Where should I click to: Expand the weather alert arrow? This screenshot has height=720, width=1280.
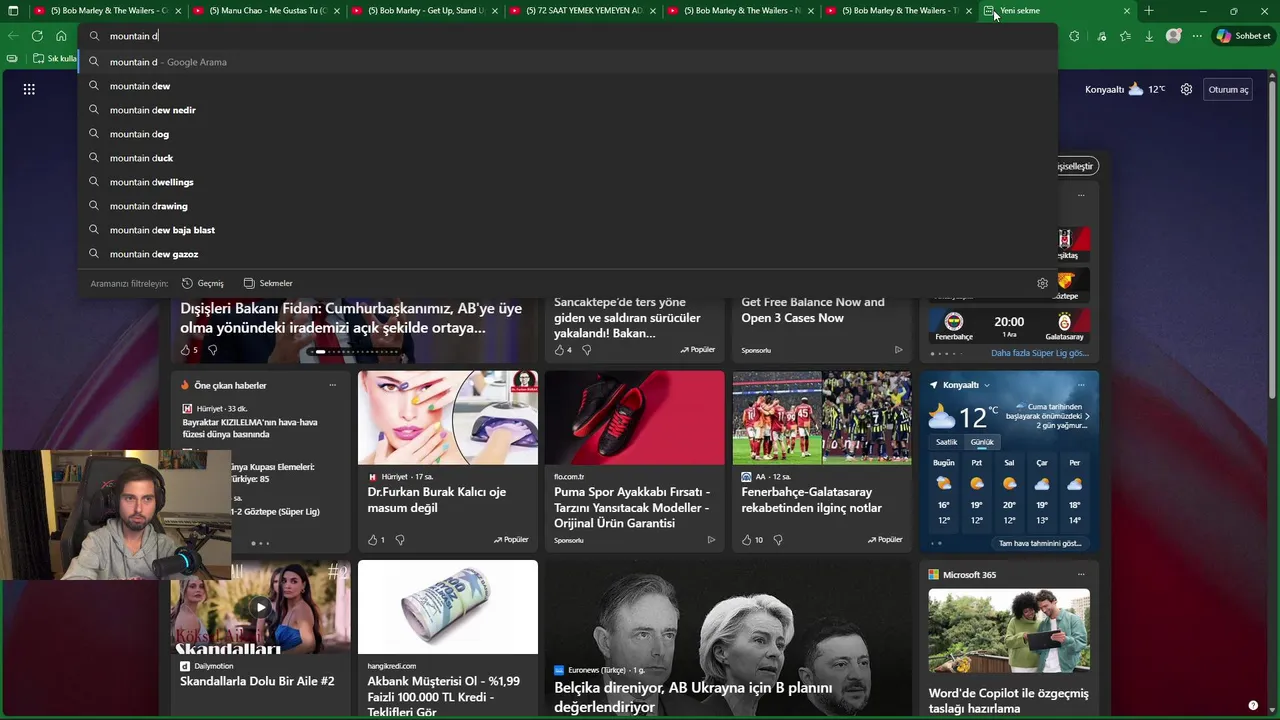[x=1087, y=416]
